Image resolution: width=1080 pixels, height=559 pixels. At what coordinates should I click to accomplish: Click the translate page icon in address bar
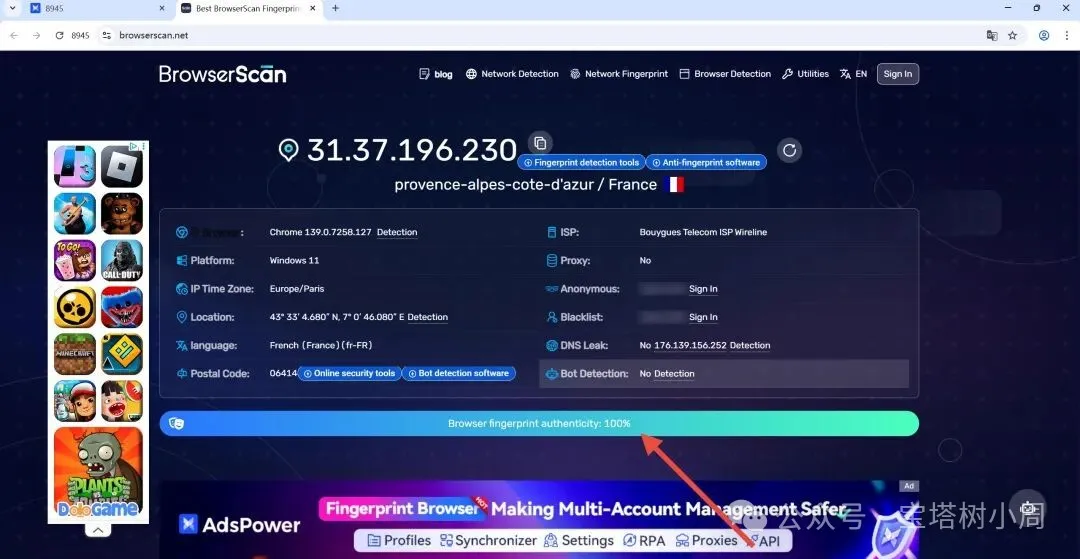point(991,35)
